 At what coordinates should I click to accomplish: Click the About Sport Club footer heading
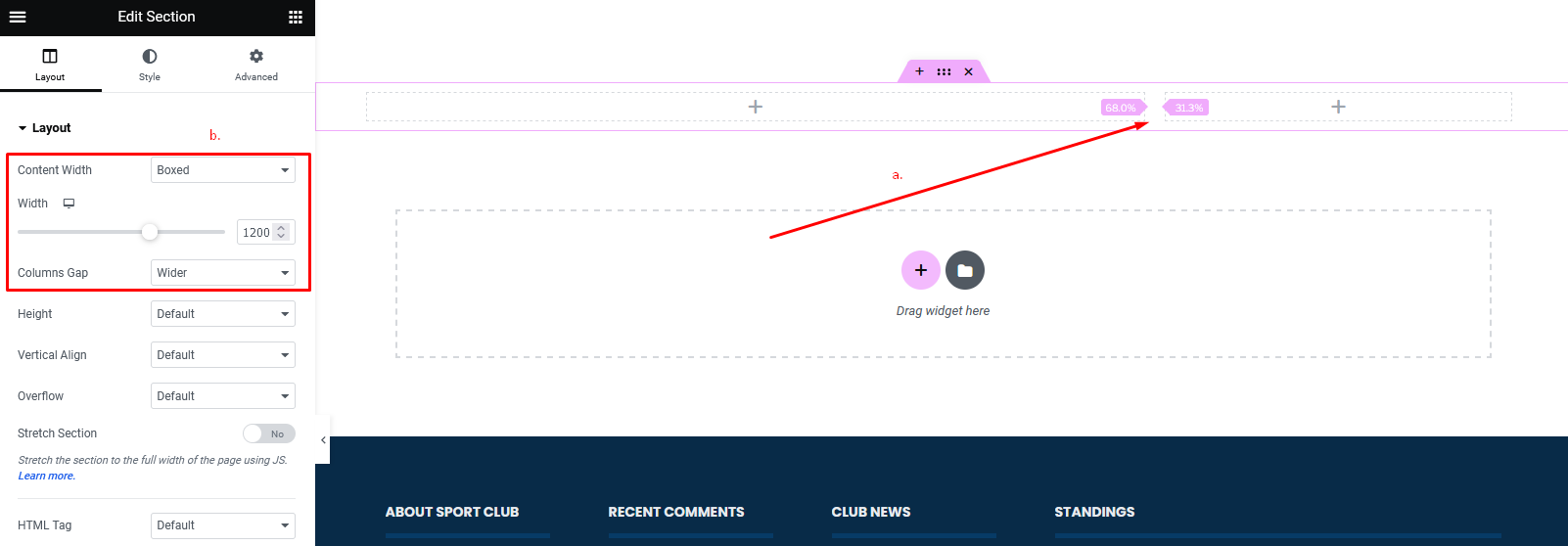pos(452,512)
